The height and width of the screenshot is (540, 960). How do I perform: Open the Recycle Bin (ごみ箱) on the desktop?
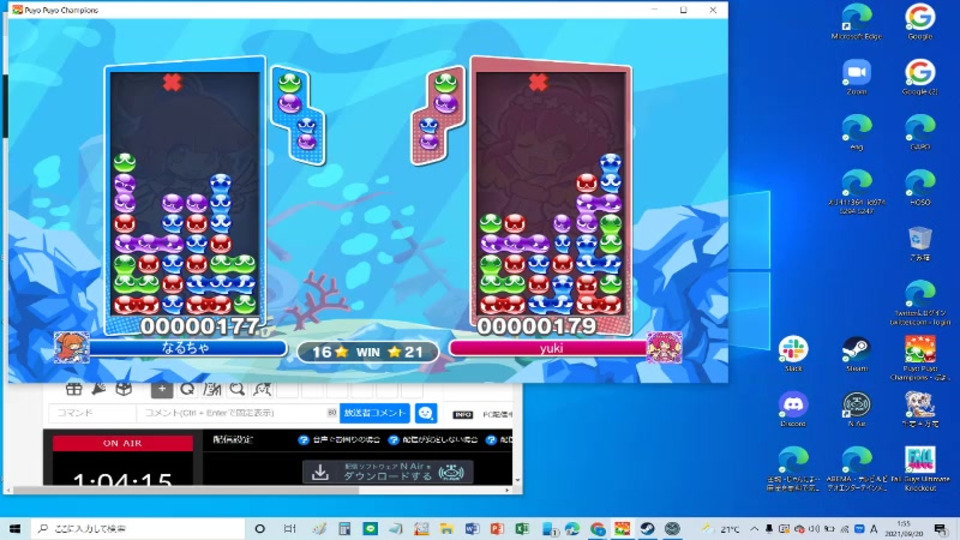(x=920, y=243)
